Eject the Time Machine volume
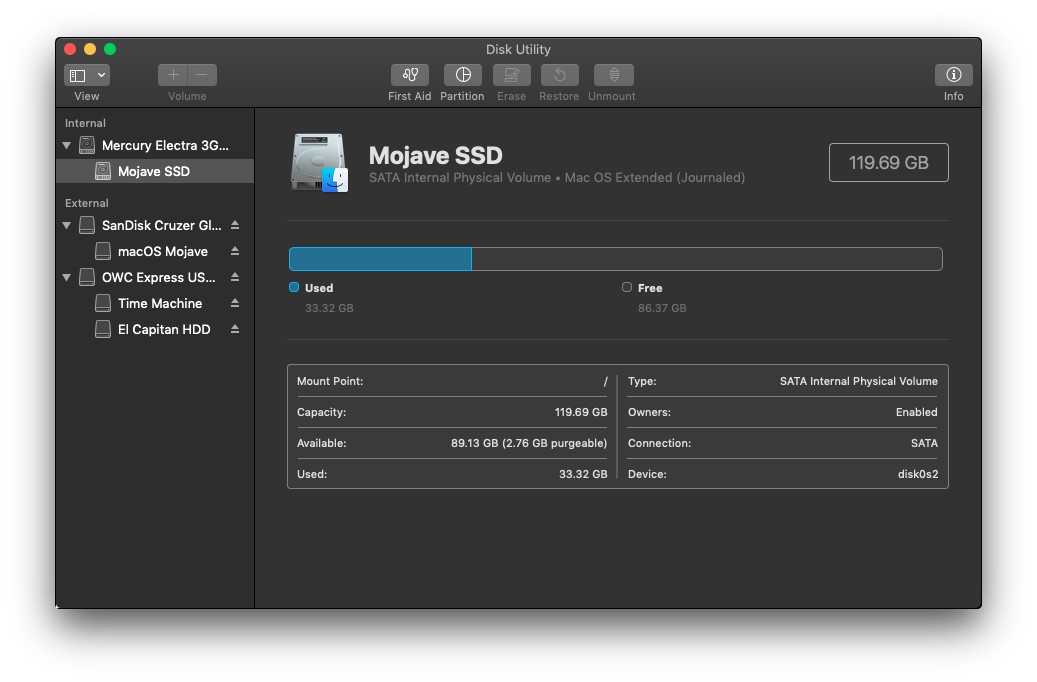The height and width of the screenshot is (682, 1037). 235,303
